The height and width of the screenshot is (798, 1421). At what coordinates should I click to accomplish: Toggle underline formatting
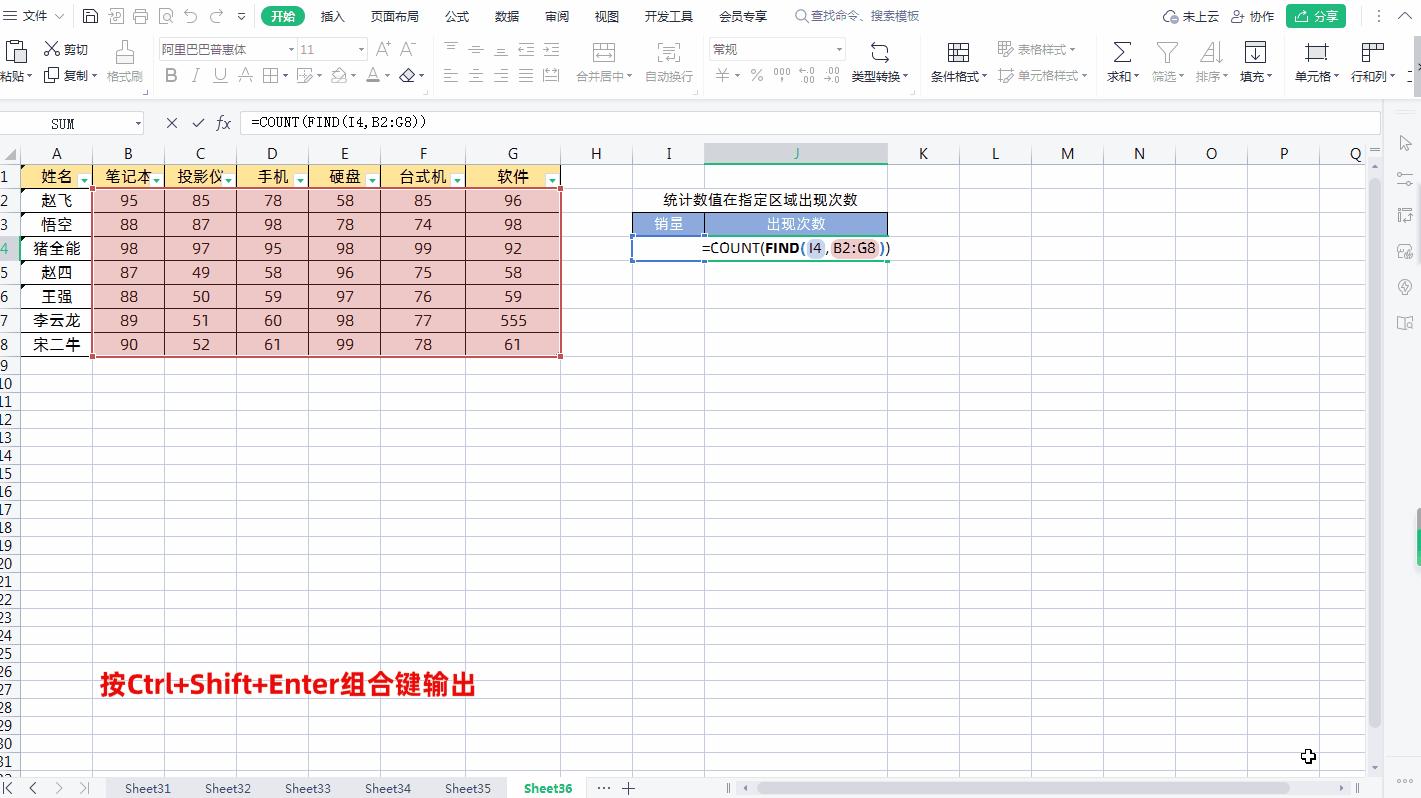(x=219, y=75)
